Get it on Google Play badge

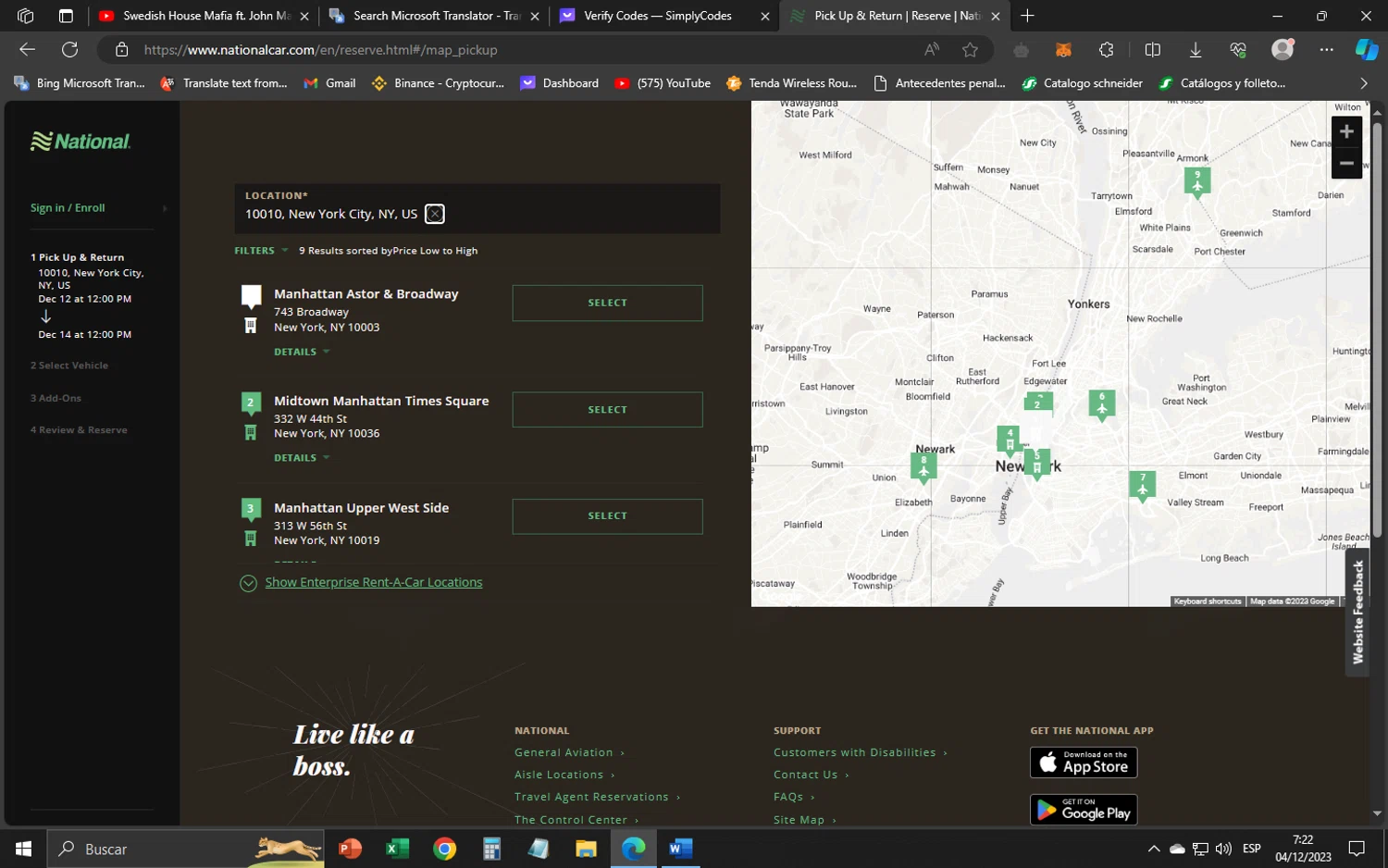(1084, 810)
